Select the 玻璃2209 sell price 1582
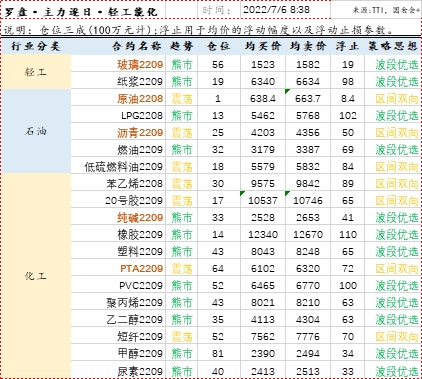Screen dimensions: 422x379 tap(308, 64)
